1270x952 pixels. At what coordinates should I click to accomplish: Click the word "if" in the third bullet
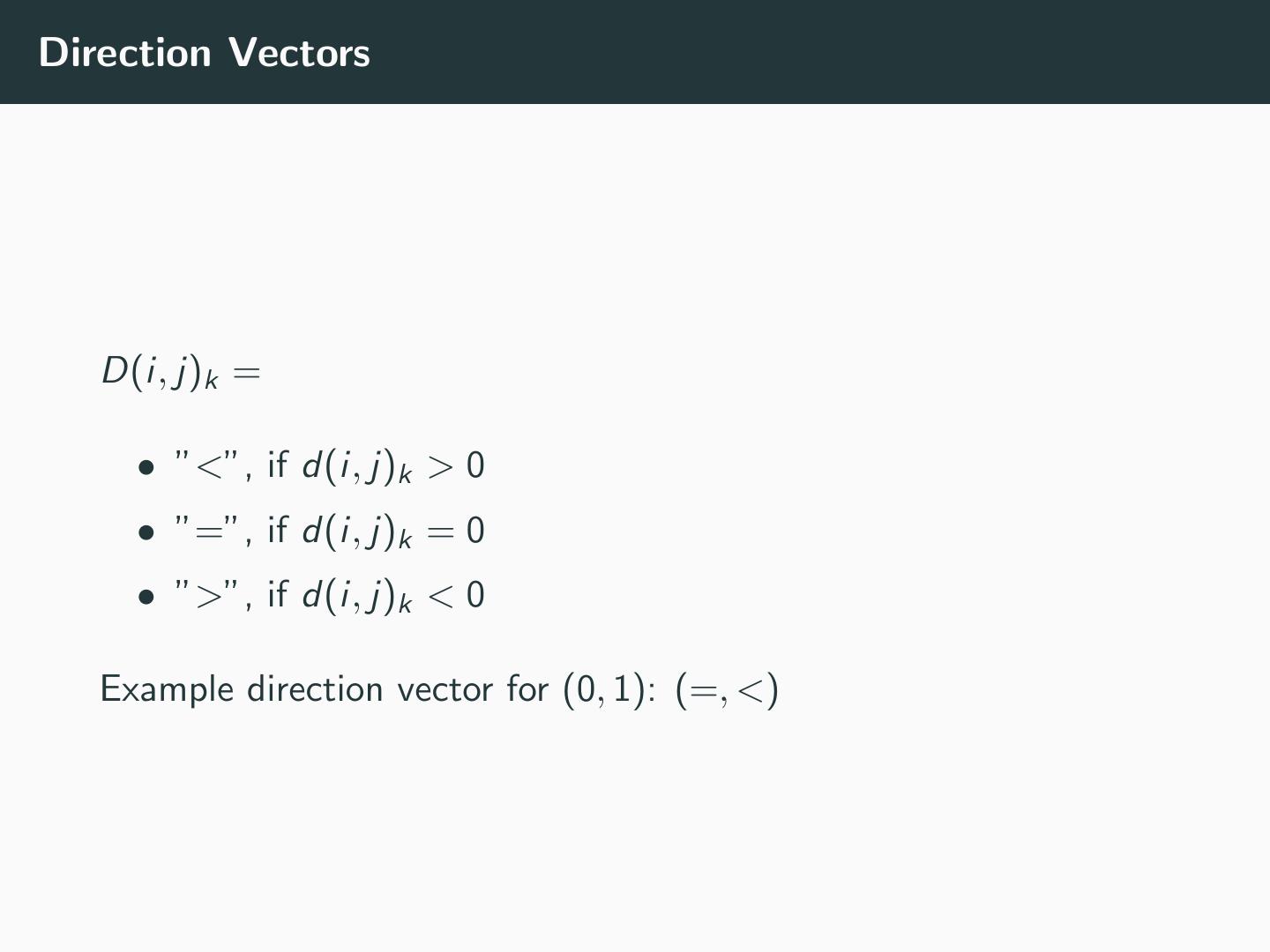[277, 594]
